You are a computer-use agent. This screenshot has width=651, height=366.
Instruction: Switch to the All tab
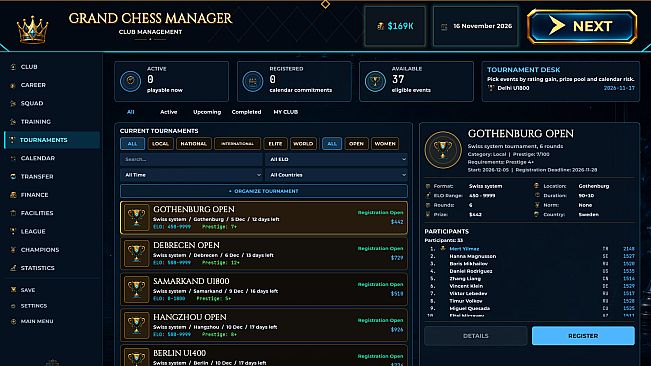pyautogui.click(x=130, y=112)
